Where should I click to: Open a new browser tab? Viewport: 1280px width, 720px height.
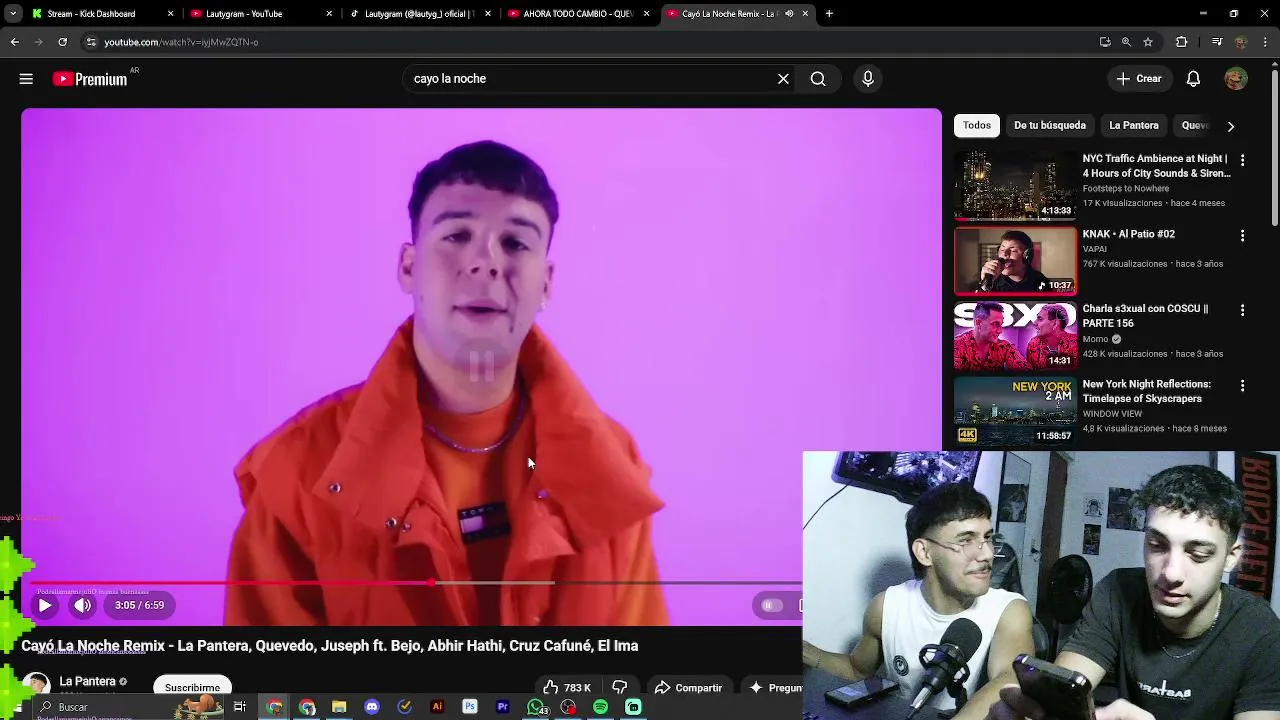829,14
